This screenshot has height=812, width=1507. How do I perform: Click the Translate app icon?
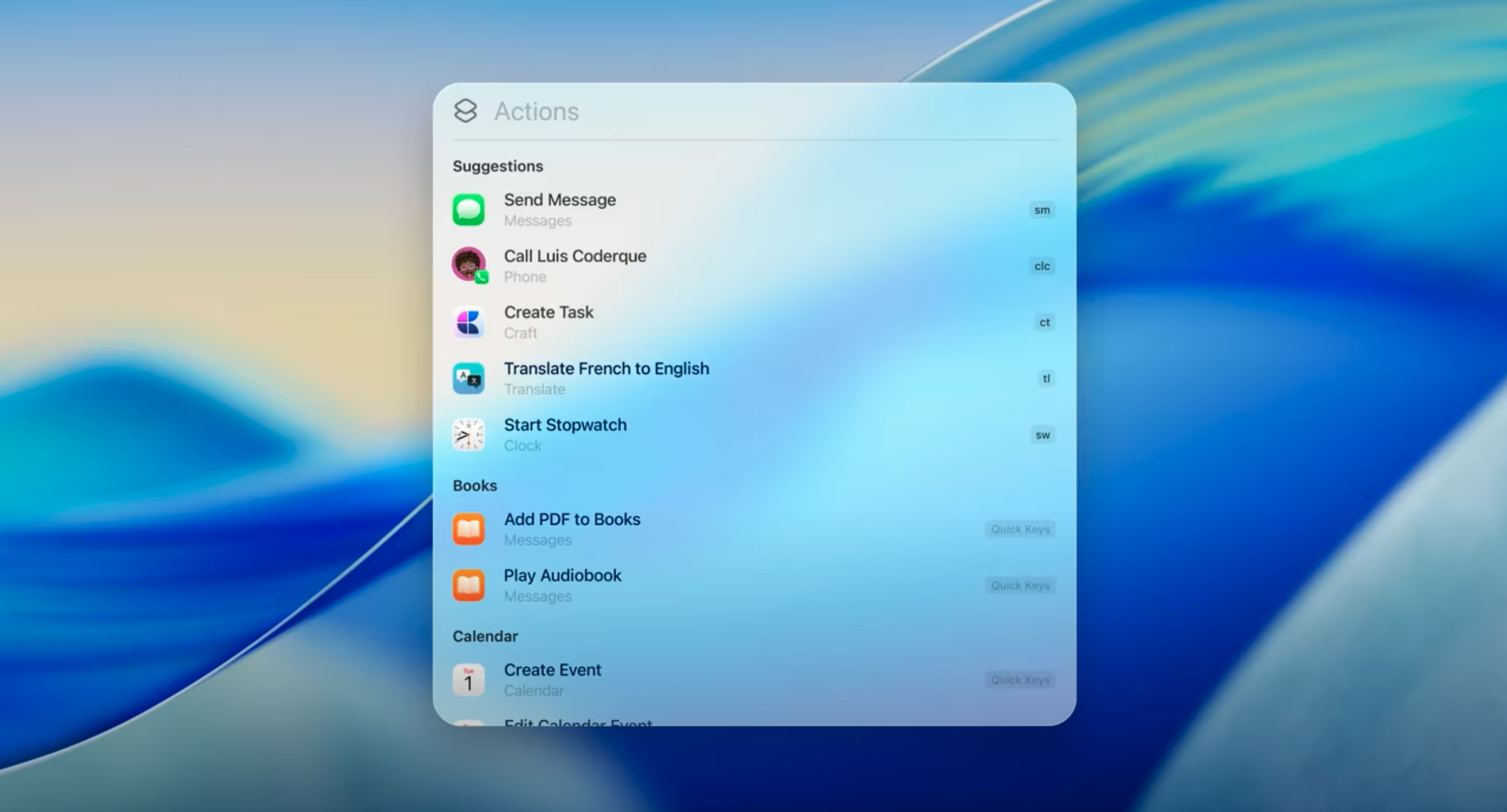point(469,378)
